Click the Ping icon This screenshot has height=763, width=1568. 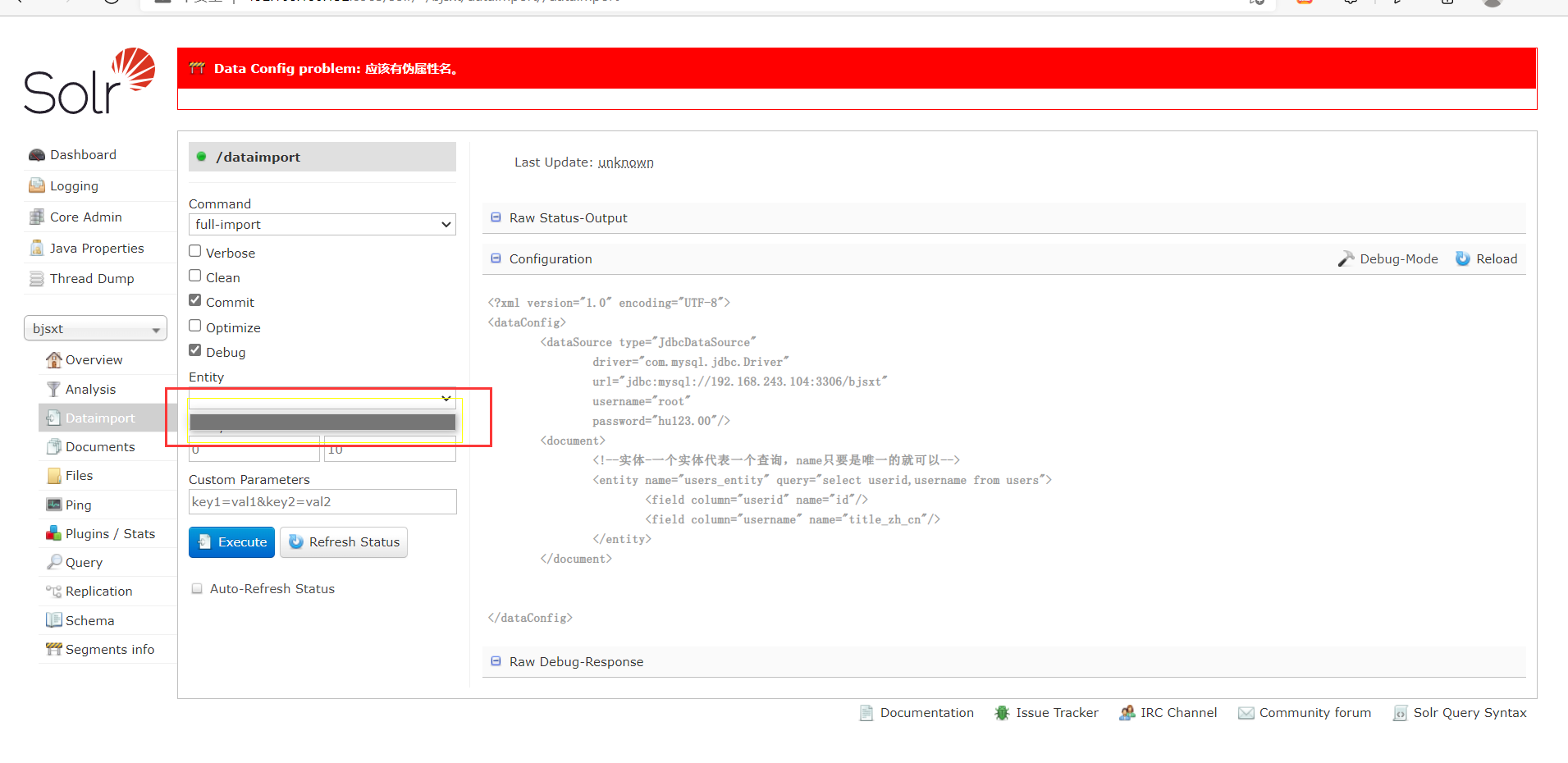(x=54, y=505)
